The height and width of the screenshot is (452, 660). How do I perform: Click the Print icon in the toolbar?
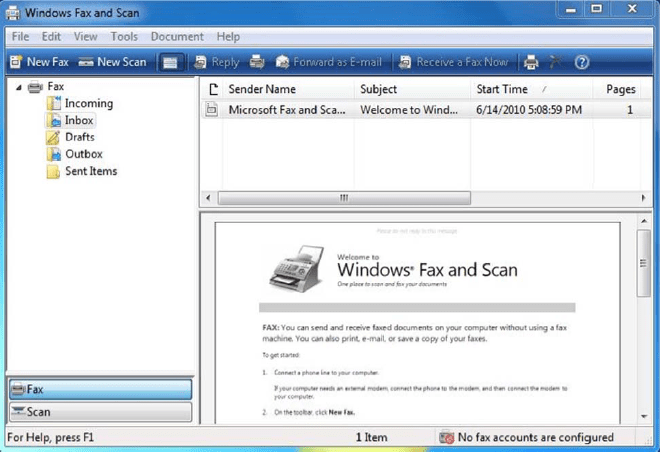[531, 62]
